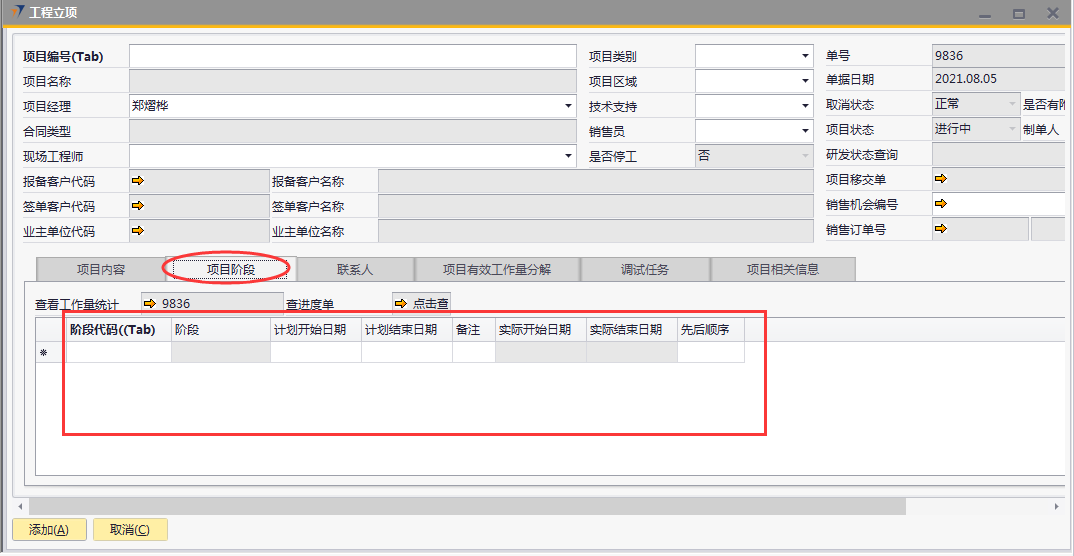Expand the 项目区域 dropdown list

(x=805, y=81)
